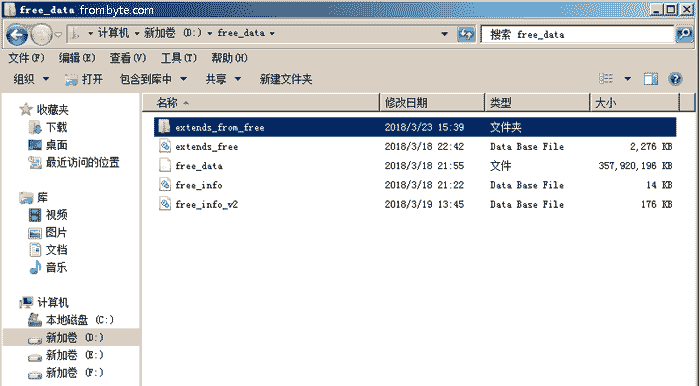
Task: Open the 图片 library
Action: coord(56,232)
